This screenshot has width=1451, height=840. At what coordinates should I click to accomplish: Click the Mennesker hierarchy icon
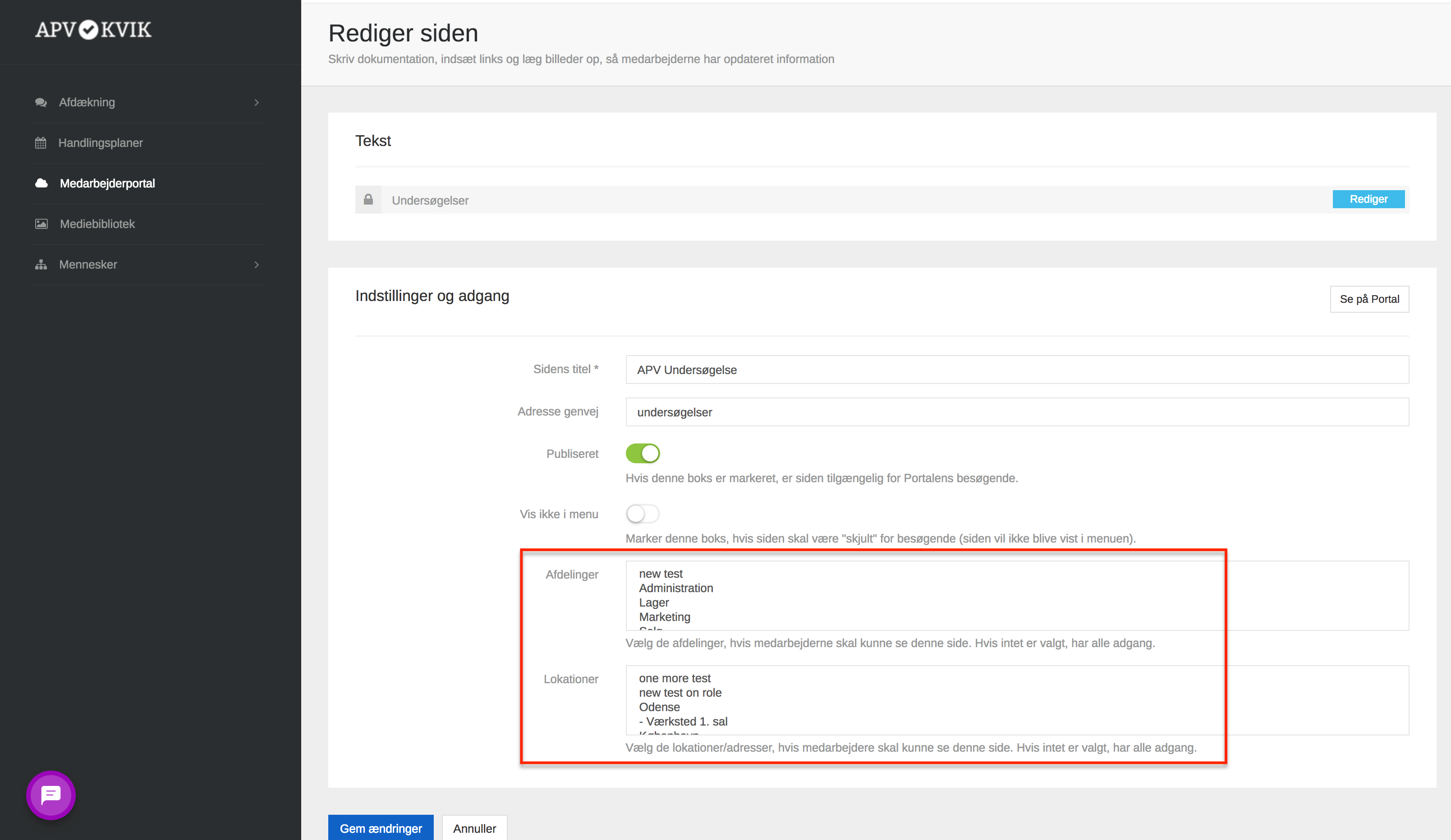tap(41, 265)
